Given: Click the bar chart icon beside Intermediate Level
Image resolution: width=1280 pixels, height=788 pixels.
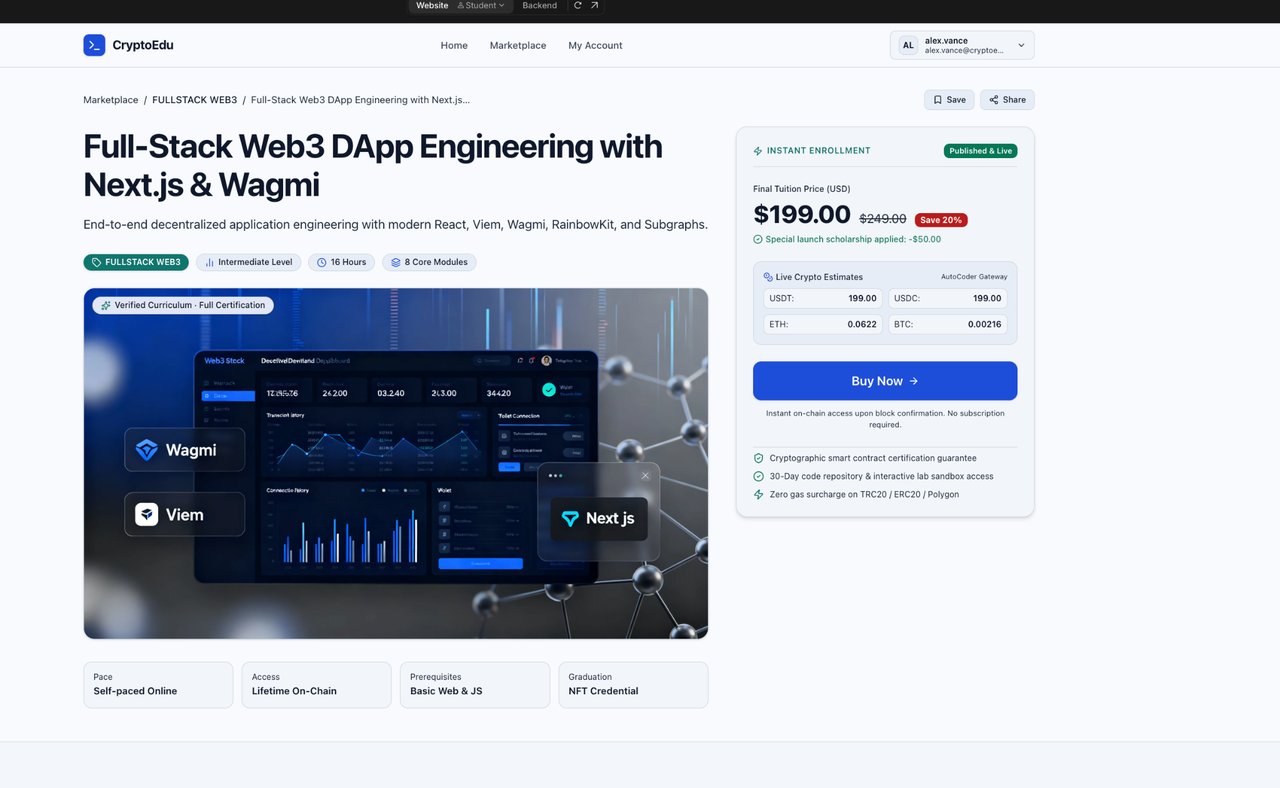Looking at the screenshot, I should point(209,262).
